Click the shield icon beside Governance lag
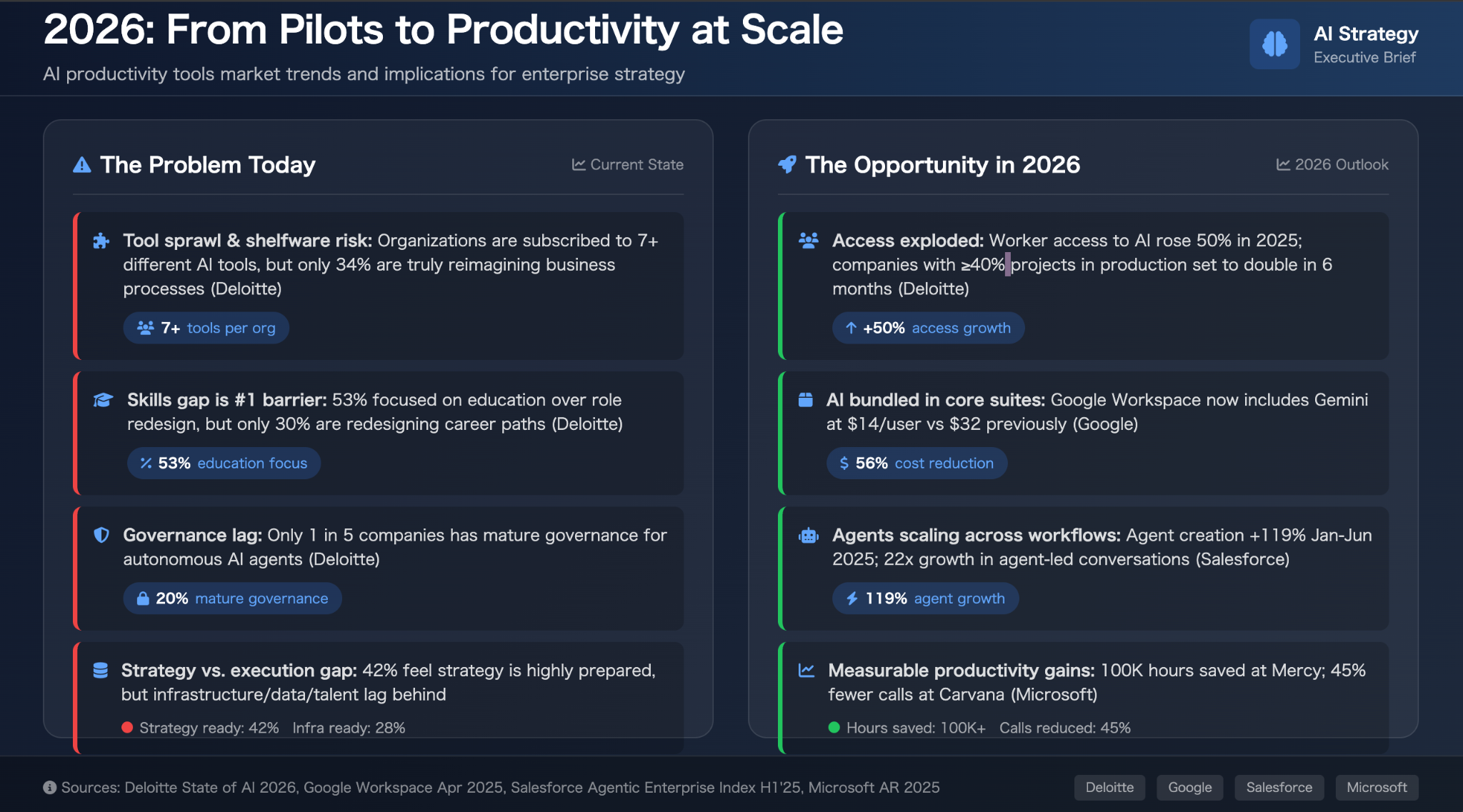The width and height of the screenshot is (1463, 812). pos(101,535)
